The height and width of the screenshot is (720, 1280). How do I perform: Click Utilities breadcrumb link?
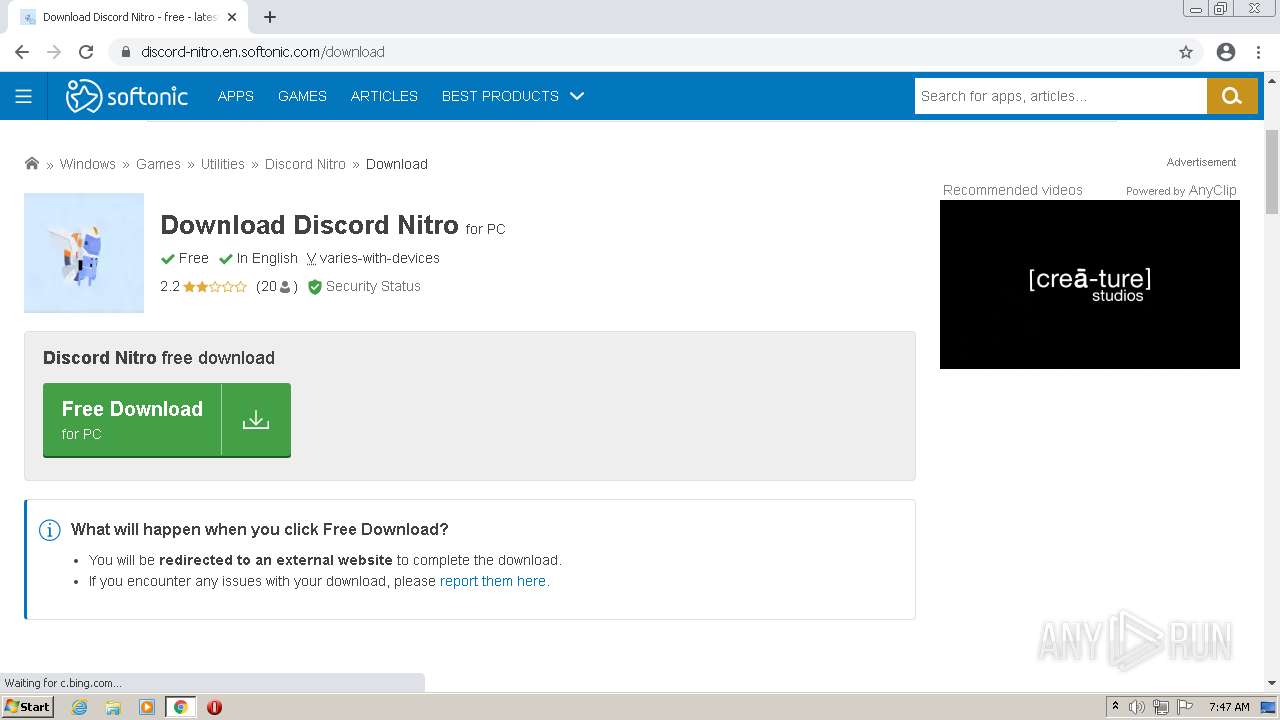222,164
